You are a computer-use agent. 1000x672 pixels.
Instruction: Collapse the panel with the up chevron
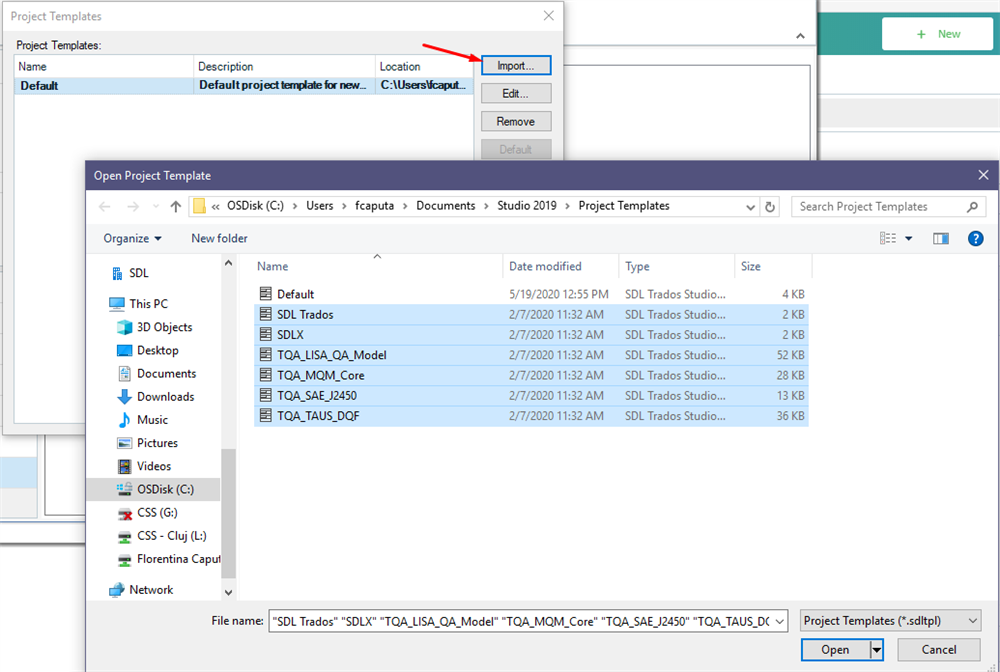pos(800,36)
